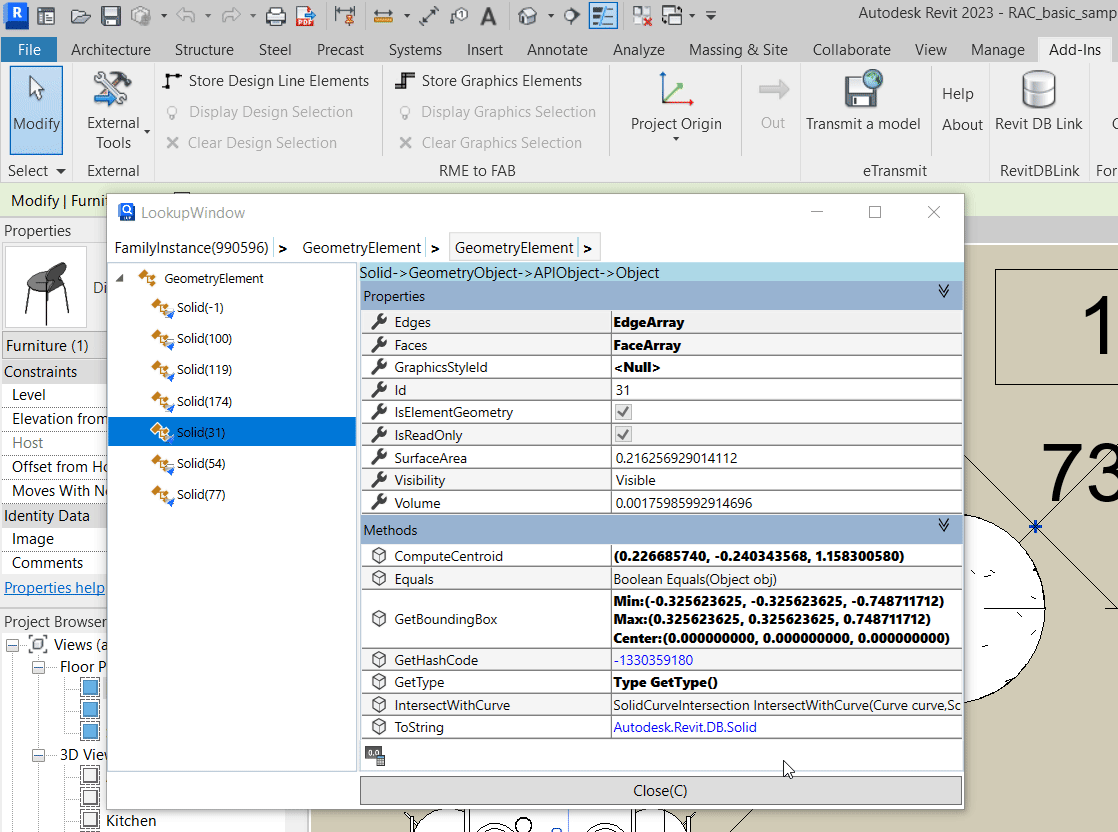
Task: Open the Properties help link
Action: pos(54,587)
